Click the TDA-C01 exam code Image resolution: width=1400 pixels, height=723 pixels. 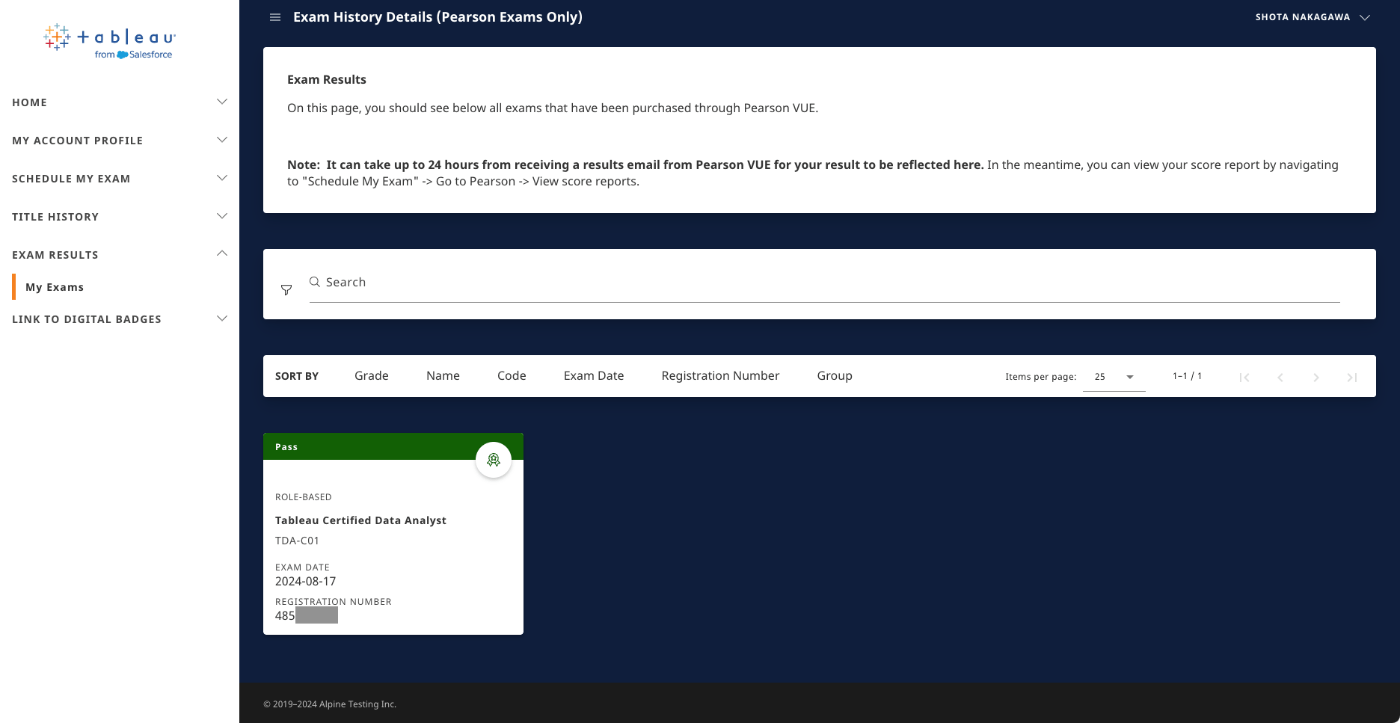297,541
